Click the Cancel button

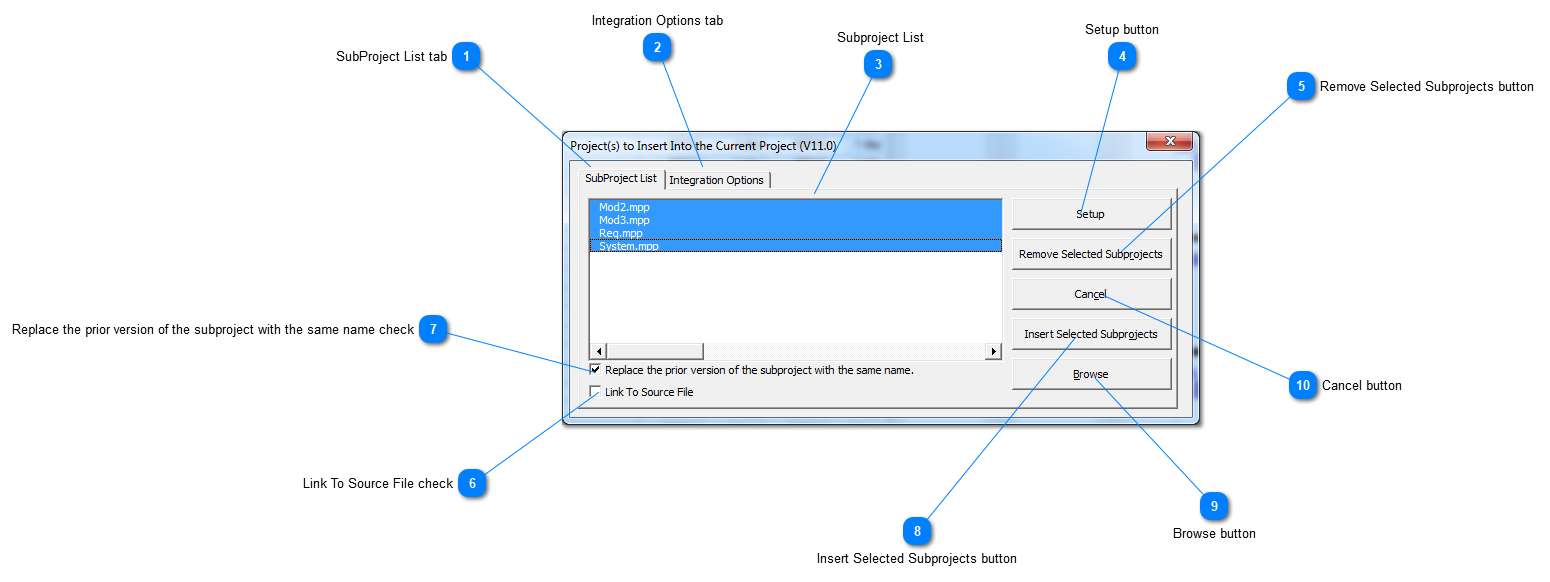coord(1091,294)
